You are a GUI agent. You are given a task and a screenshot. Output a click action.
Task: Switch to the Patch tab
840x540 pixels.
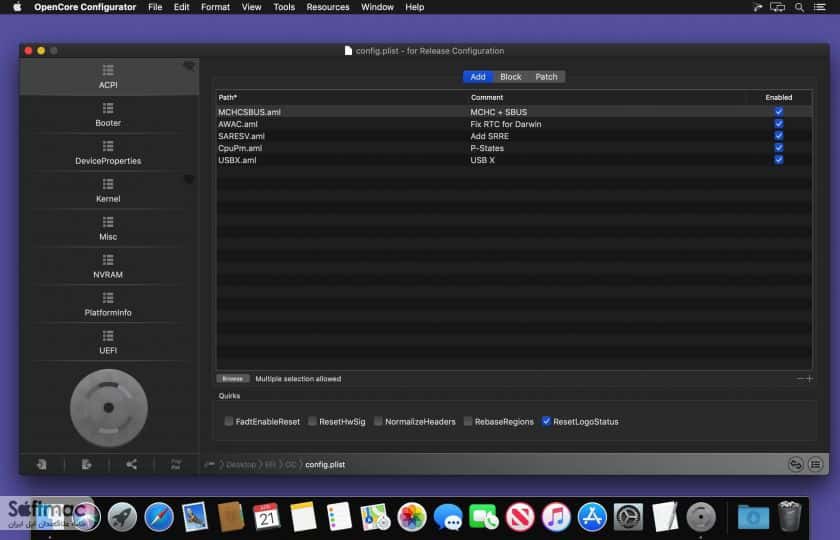click(x=546, y=77)
